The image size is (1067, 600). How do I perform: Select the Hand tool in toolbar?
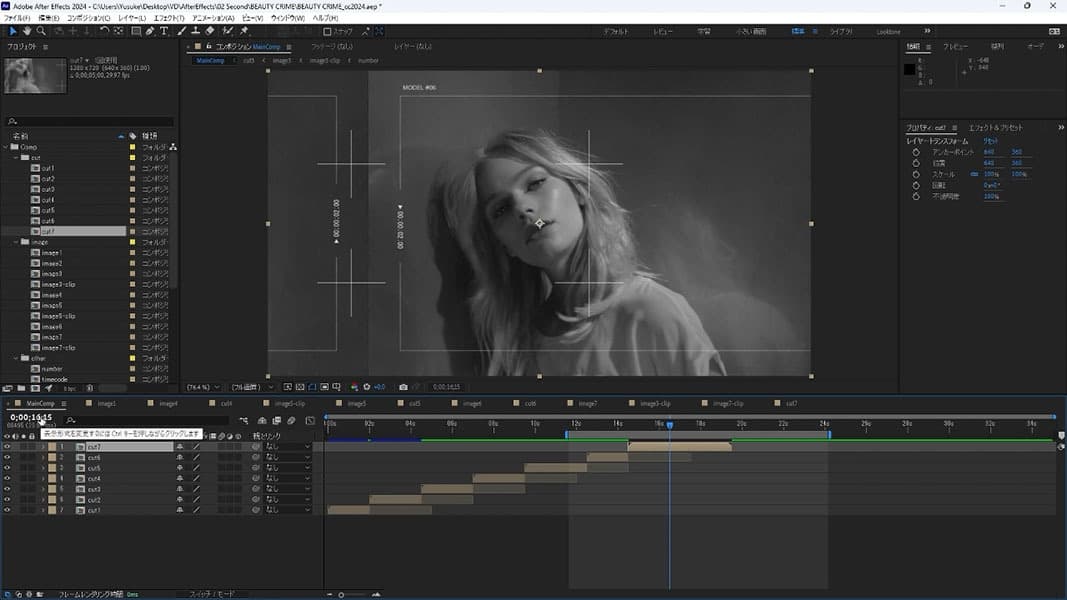coord(27,31)
